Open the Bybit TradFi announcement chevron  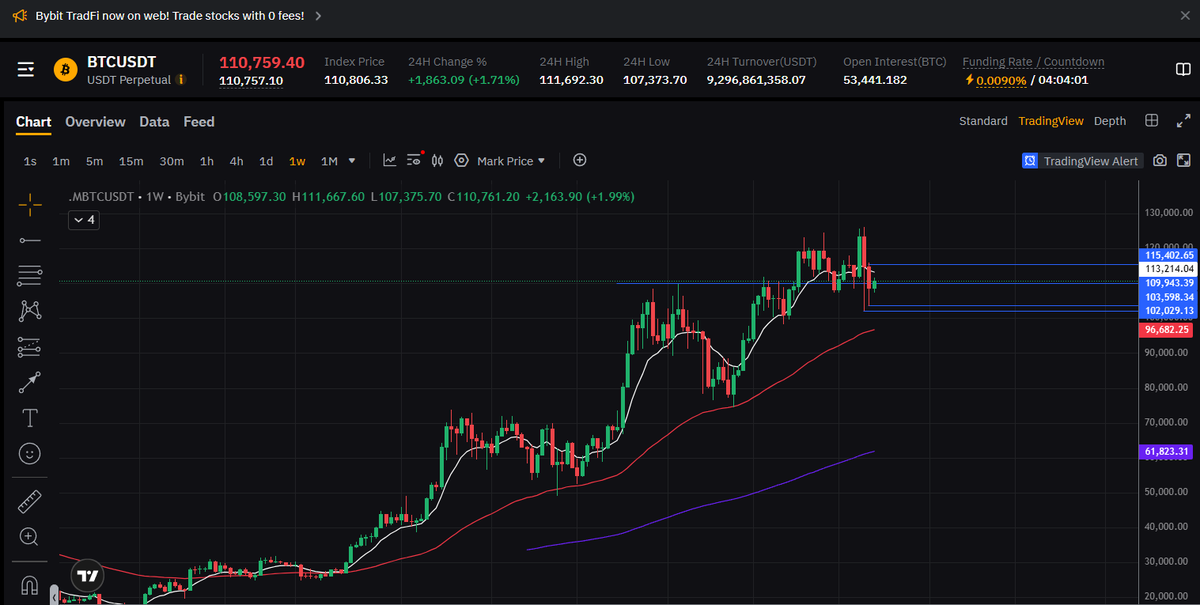(318, 16)
